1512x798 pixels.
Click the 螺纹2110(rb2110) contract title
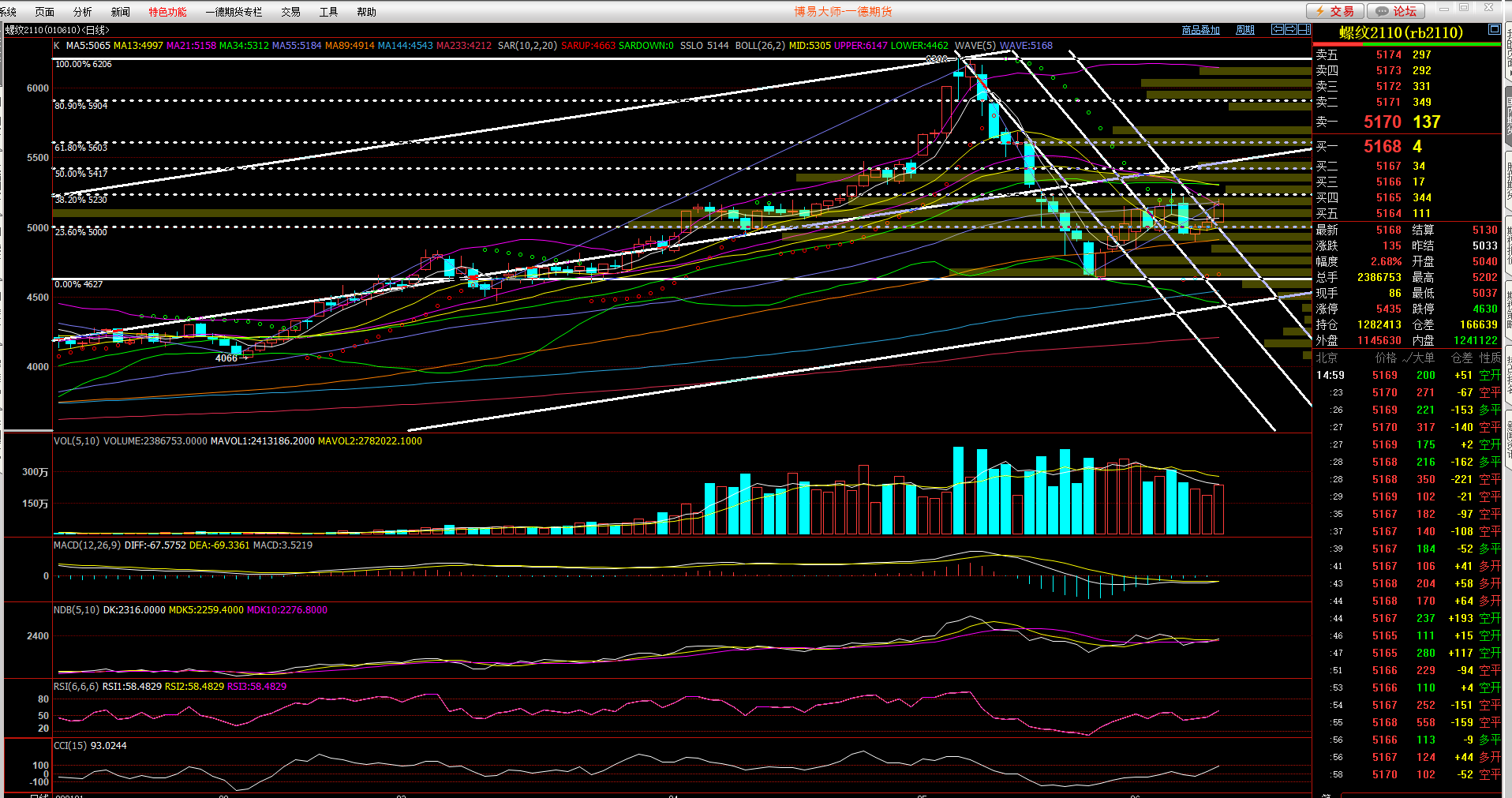(1401, 32)
